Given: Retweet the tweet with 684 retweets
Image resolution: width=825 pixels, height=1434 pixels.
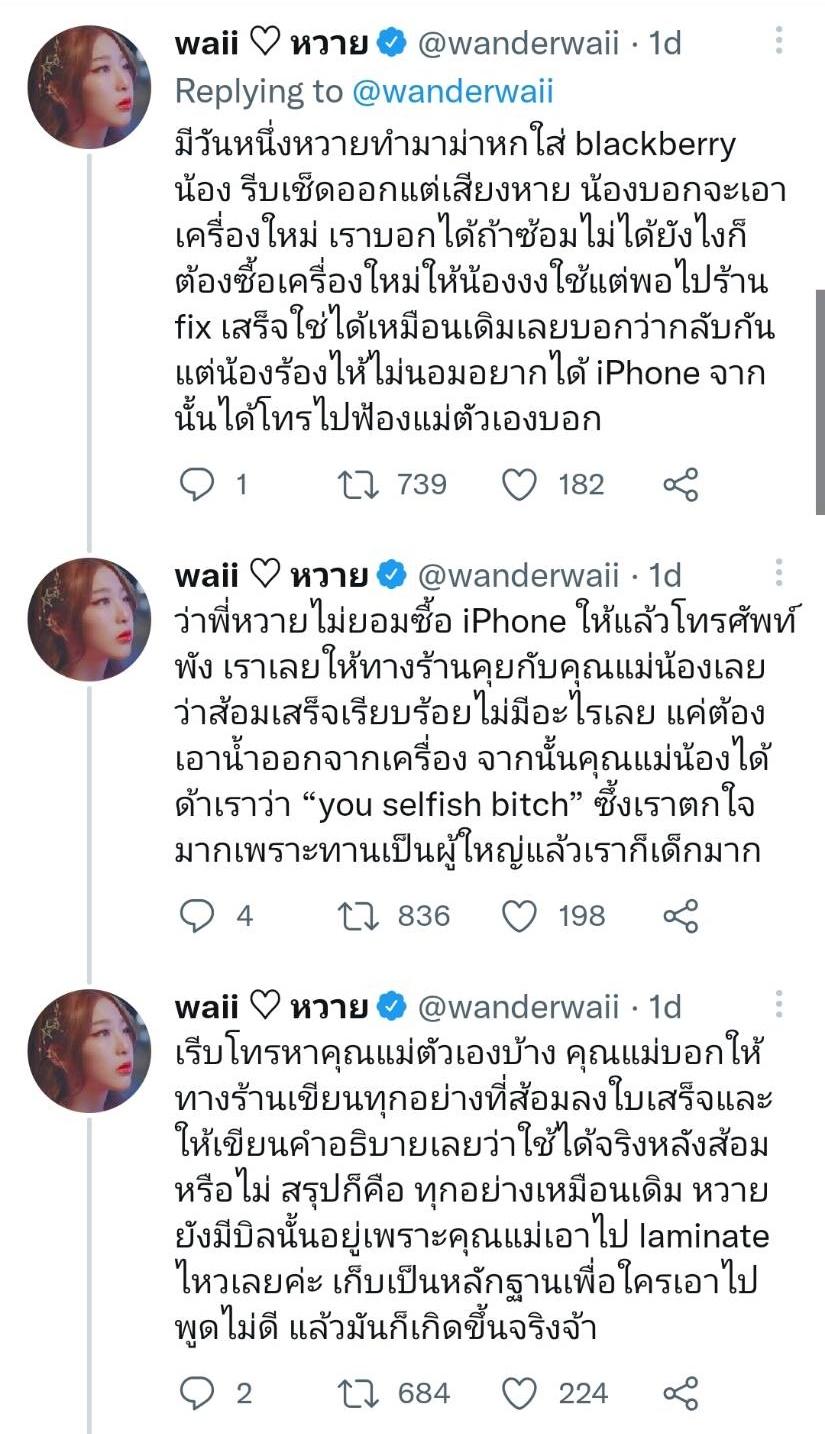Looking at the screenshot, I should (356, 1393).
